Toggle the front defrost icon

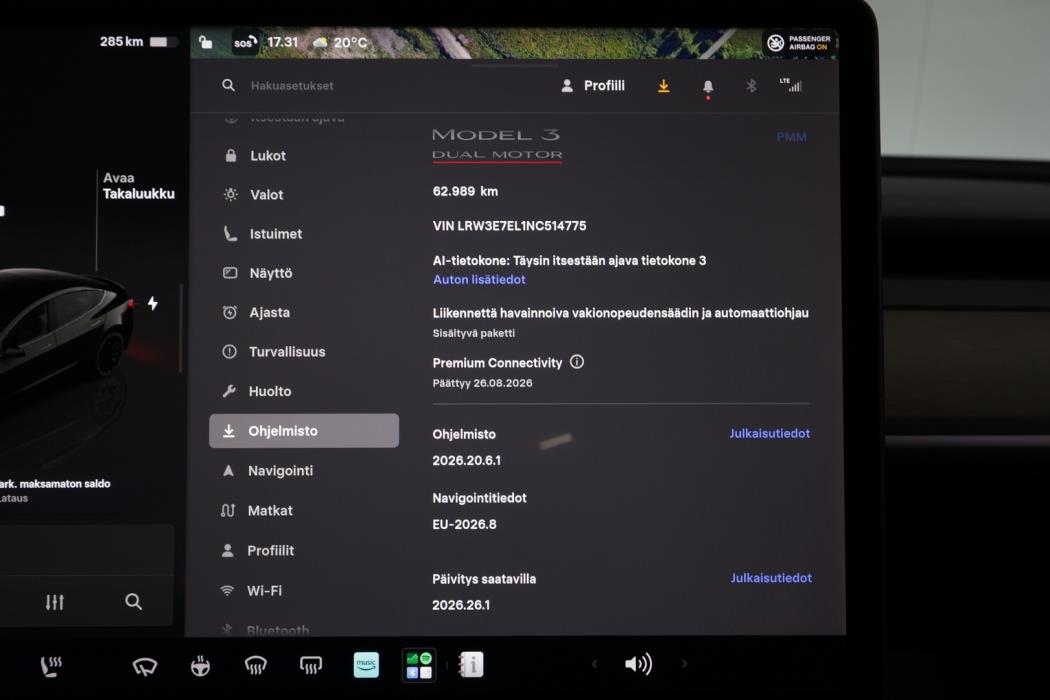pyautogui.click(x=255, y=666)
